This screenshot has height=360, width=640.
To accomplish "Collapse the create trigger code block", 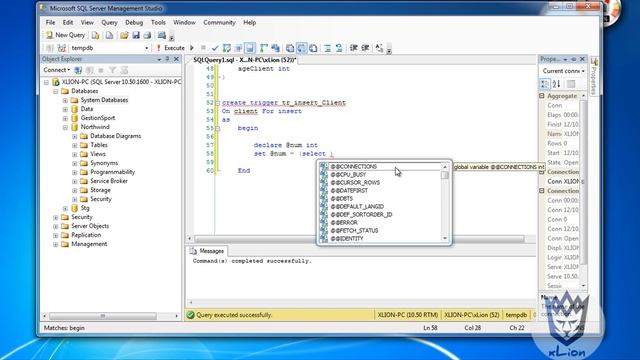I will pos(218,103).
